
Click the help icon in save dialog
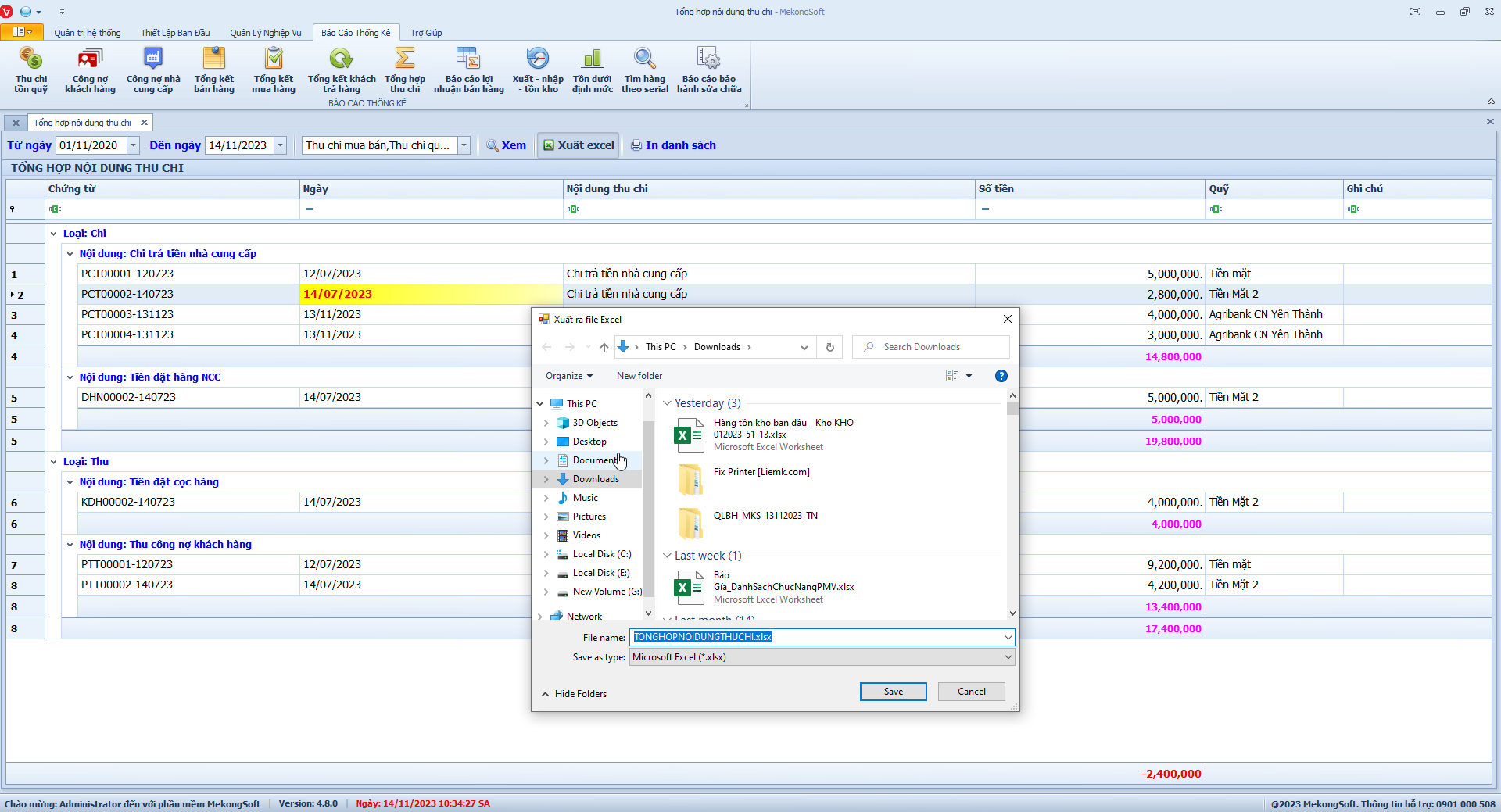[x=1001, y=376]
